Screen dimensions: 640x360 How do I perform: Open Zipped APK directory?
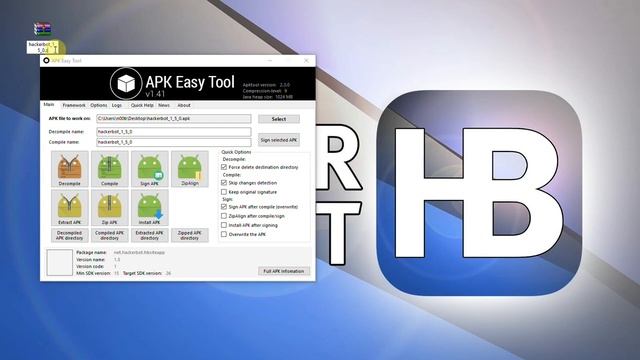coord(190,236)
